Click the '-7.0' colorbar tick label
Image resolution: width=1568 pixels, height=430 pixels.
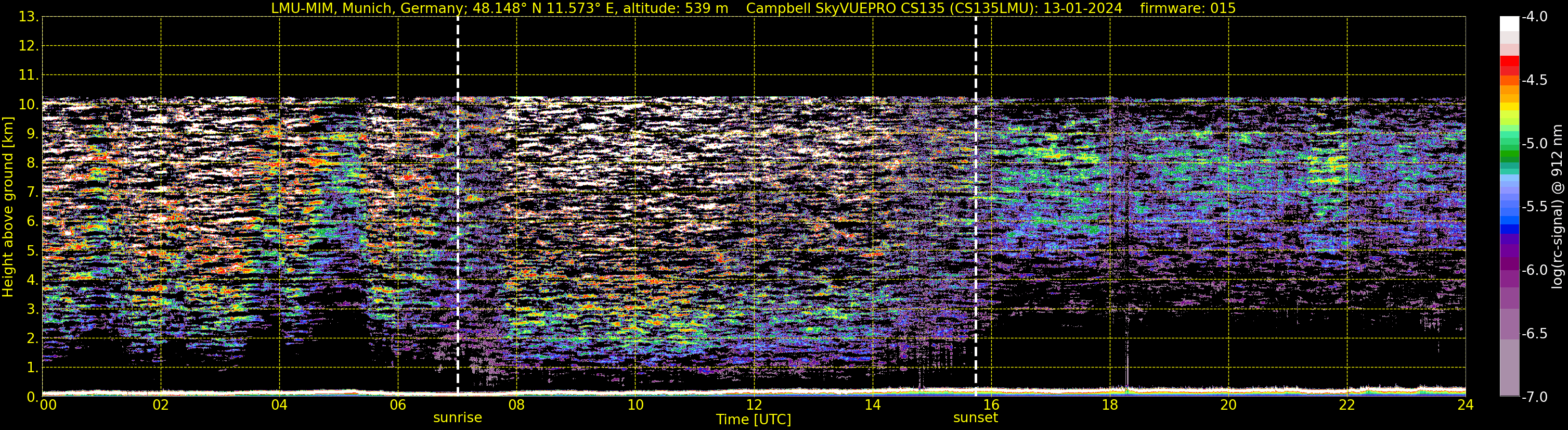pos(1534,397)
